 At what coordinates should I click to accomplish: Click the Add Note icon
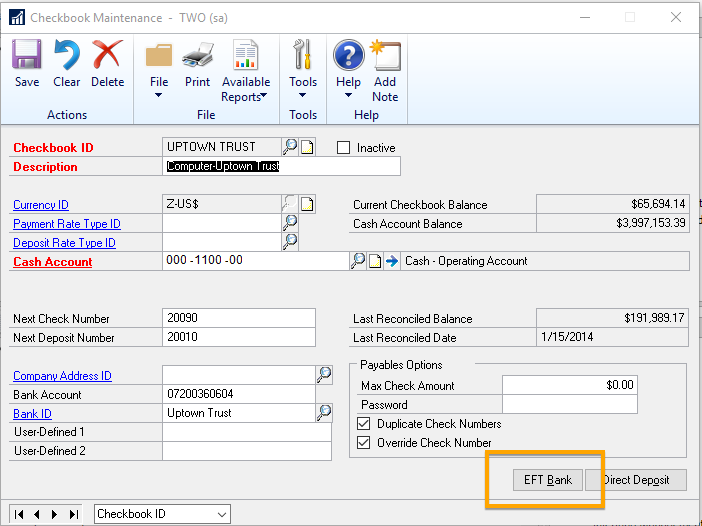385,56
